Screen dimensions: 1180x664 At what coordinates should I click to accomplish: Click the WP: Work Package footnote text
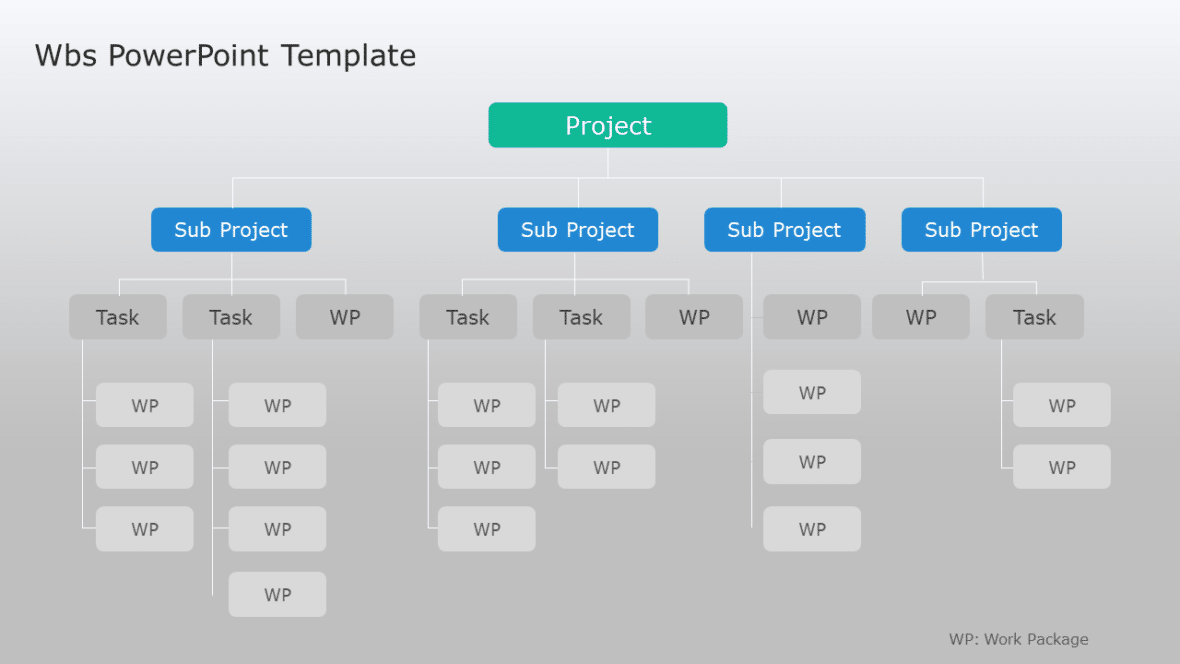pyautogui.click(x=1019, y=639)
